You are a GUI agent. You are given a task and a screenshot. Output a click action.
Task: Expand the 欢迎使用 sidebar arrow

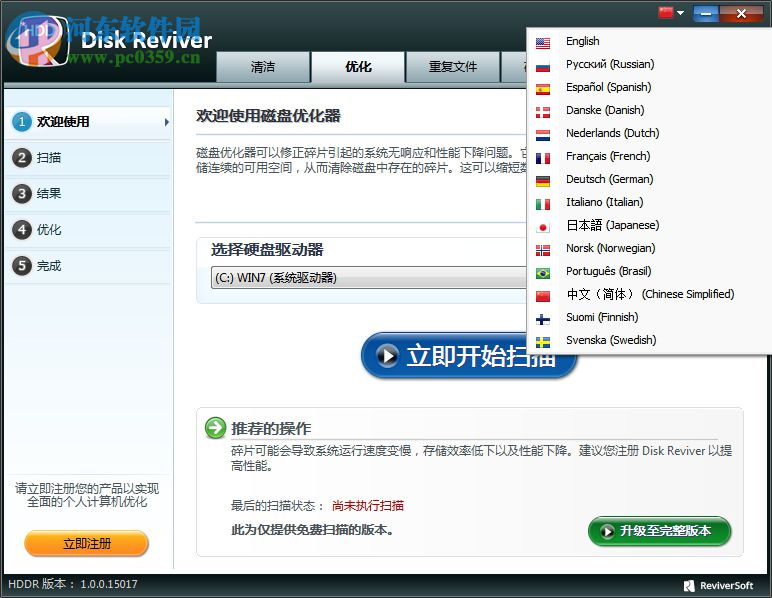tap(166, 122)
